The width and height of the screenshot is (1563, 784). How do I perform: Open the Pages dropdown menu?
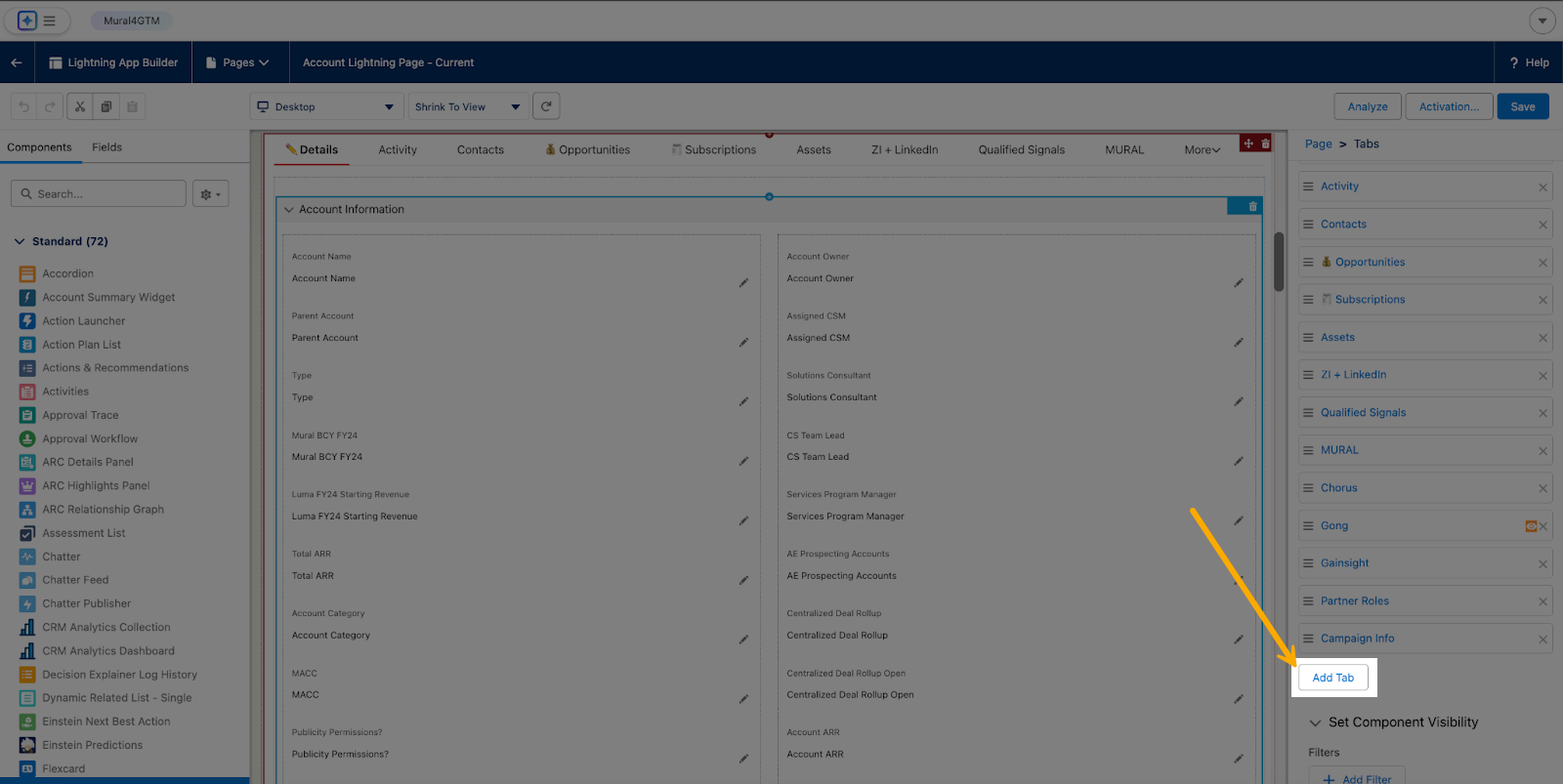tap(237, 62)
